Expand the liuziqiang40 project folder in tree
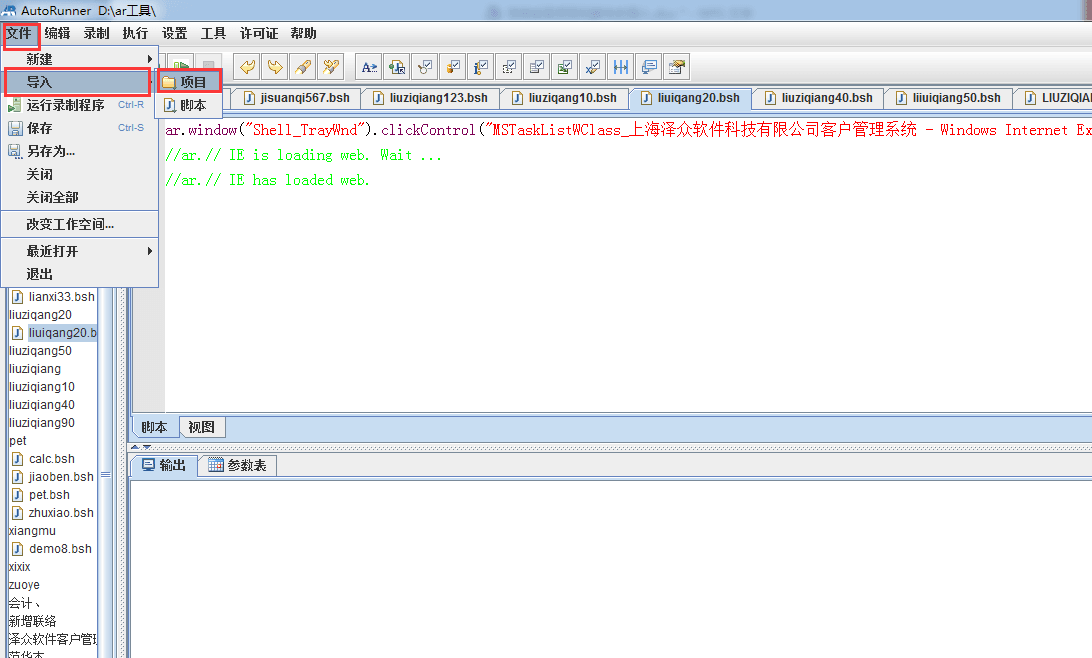Screen dimensions: 1092x658 coord(41,405)
